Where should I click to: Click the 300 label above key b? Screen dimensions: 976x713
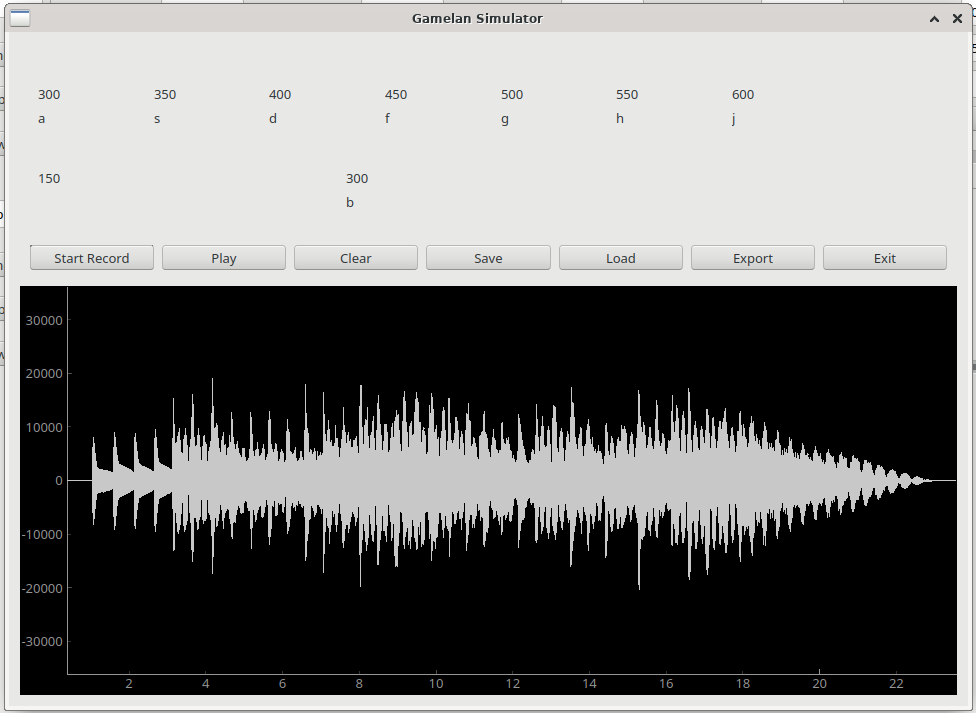coord(357,179)
